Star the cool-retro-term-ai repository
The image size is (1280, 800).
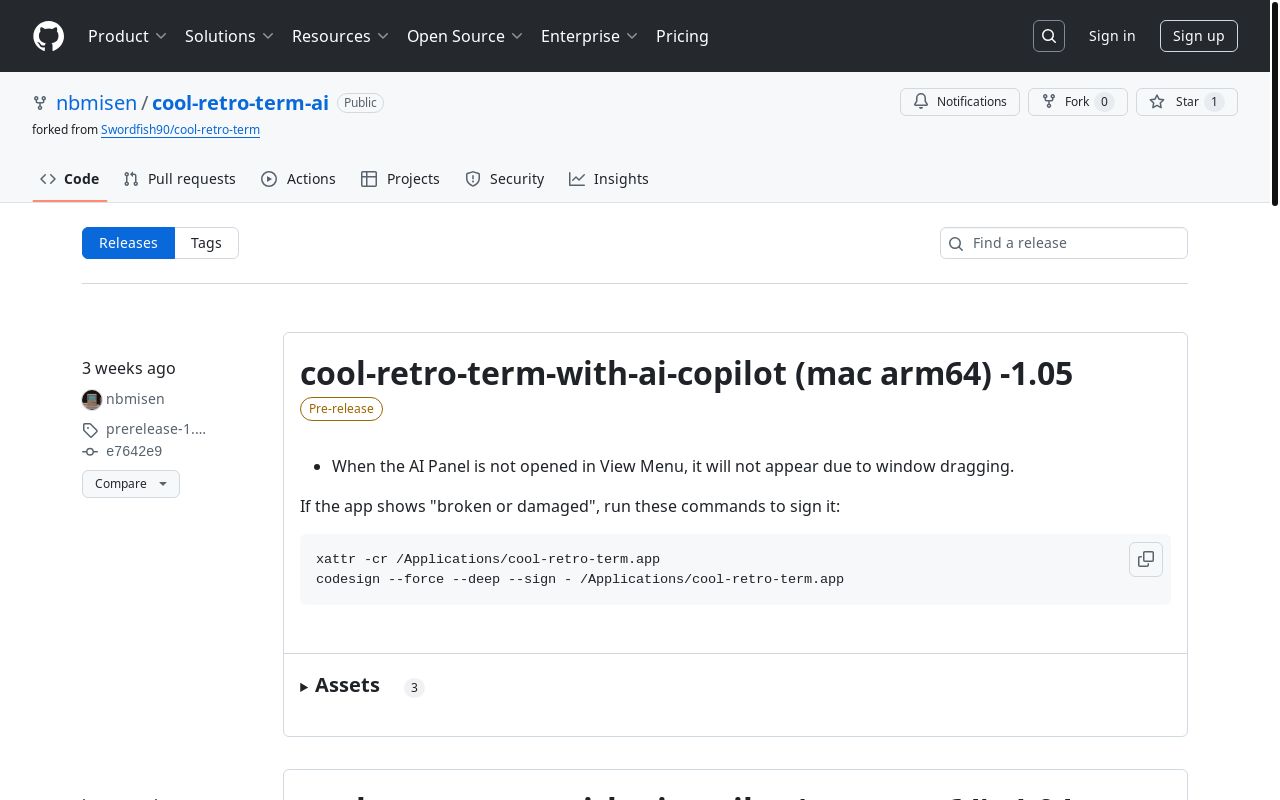coord(1186,101)
